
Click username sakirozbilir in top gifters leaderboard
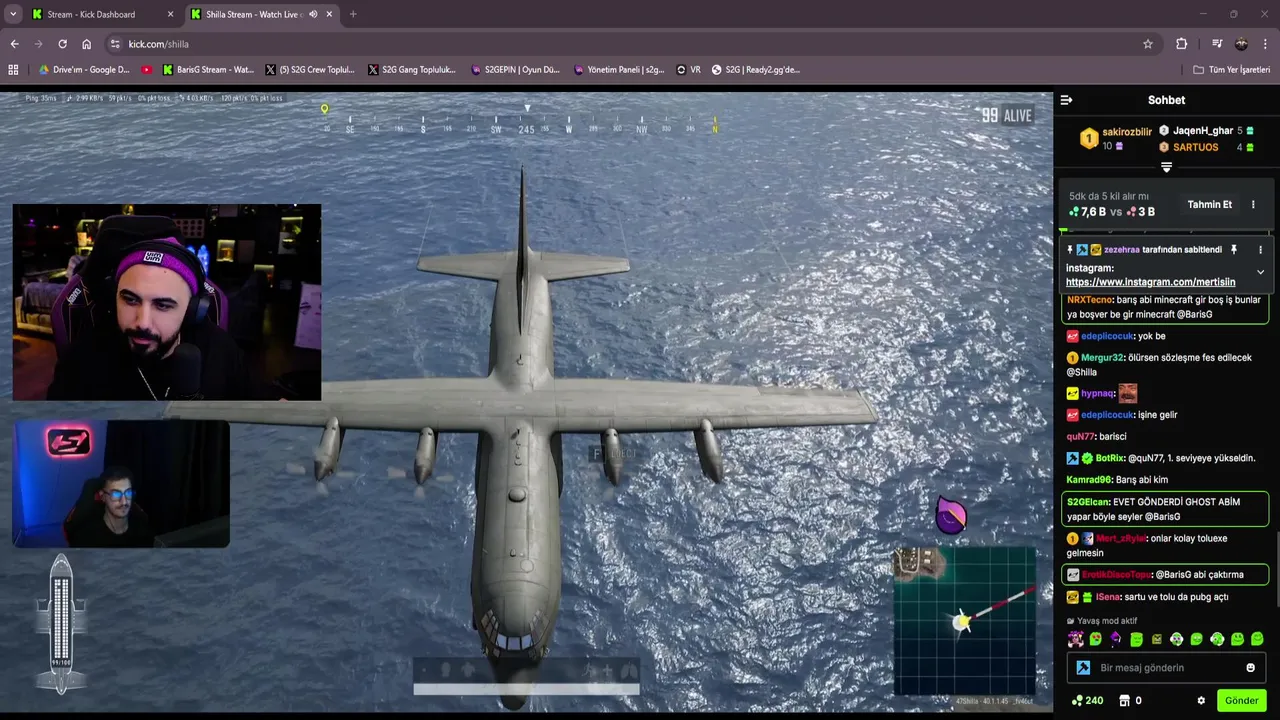(1127, 132)
